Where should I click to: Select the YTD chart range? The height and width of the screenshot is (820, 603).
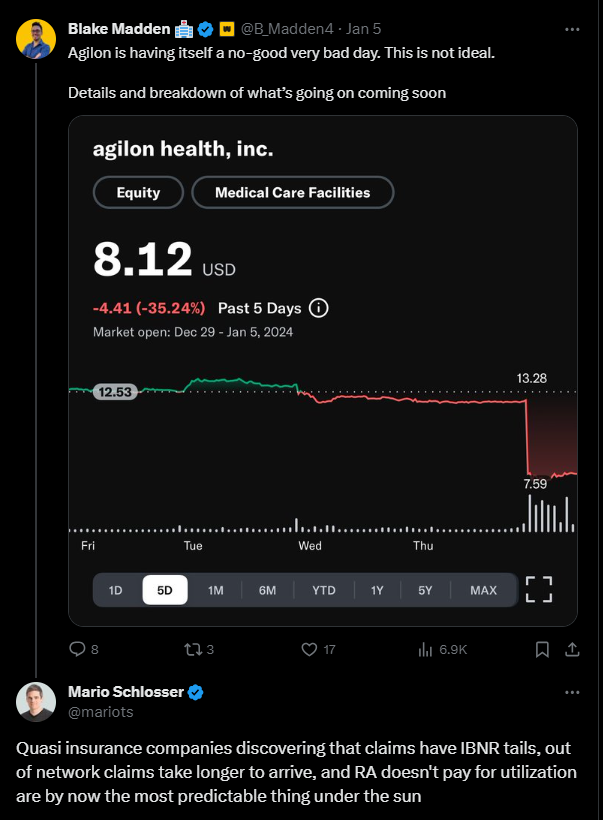pyautogui.click(x=324, y=590)
